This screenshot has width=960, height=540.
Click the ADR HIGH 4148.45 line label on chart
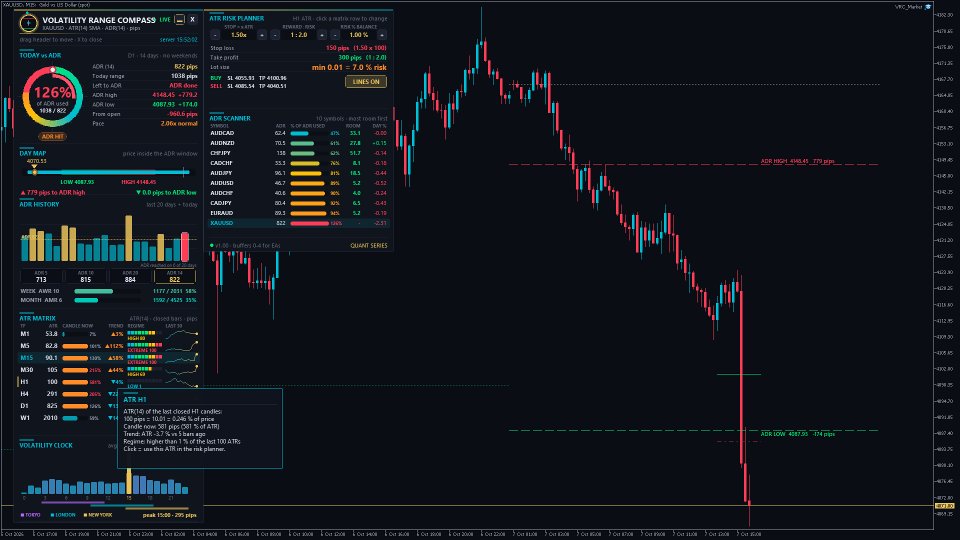(x=797, y=162)
